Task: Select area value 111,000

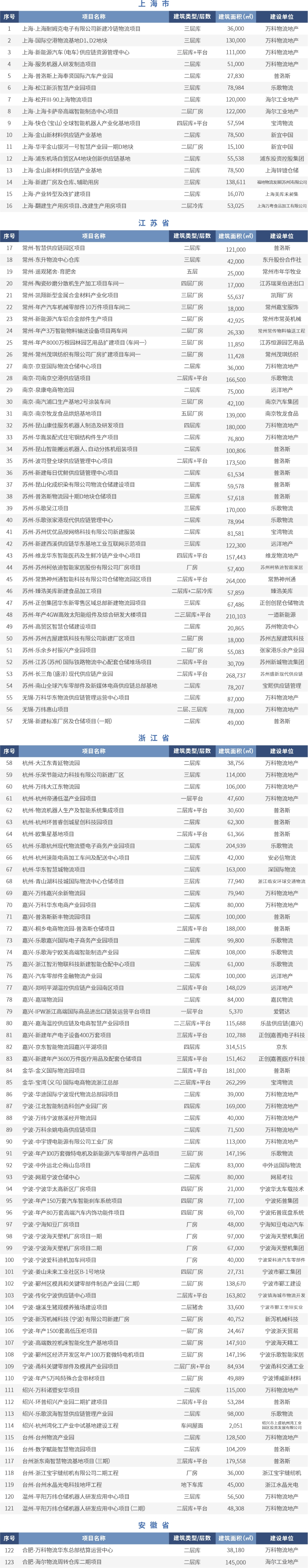Action: (x=236, y=52)
